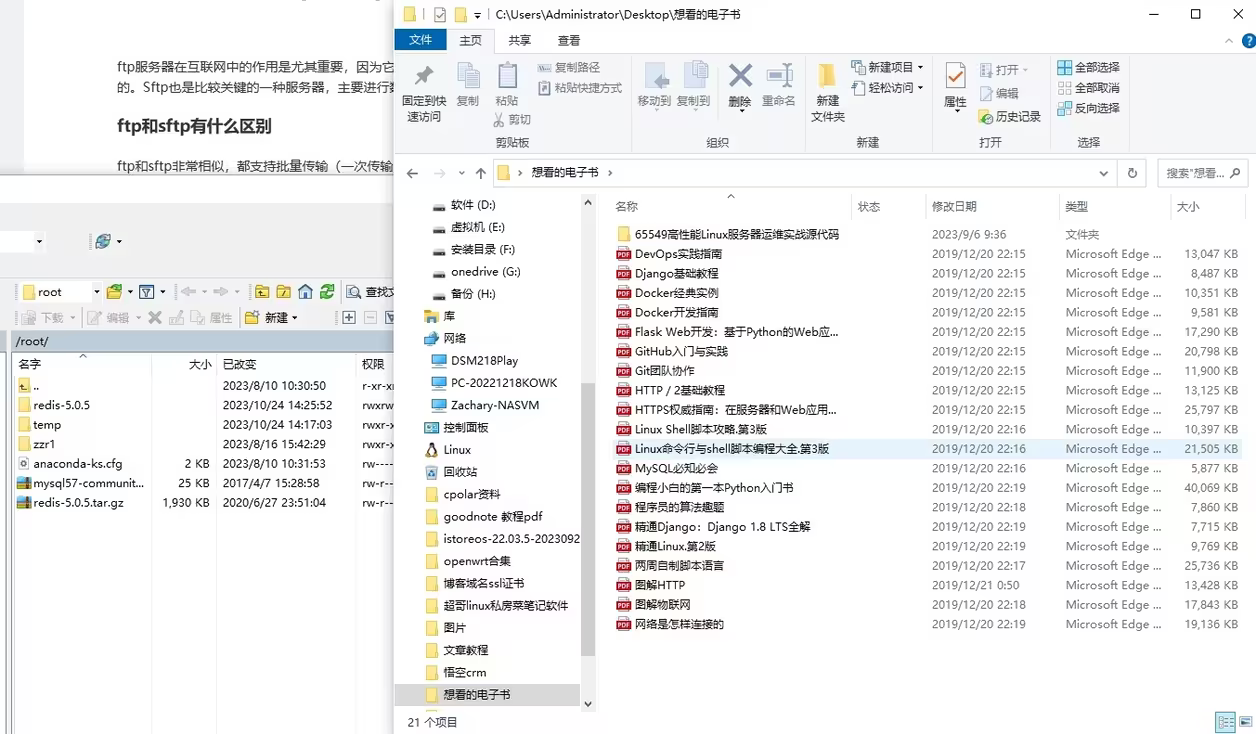Open recent locations arrow beside forward

[x=461, y=173]
